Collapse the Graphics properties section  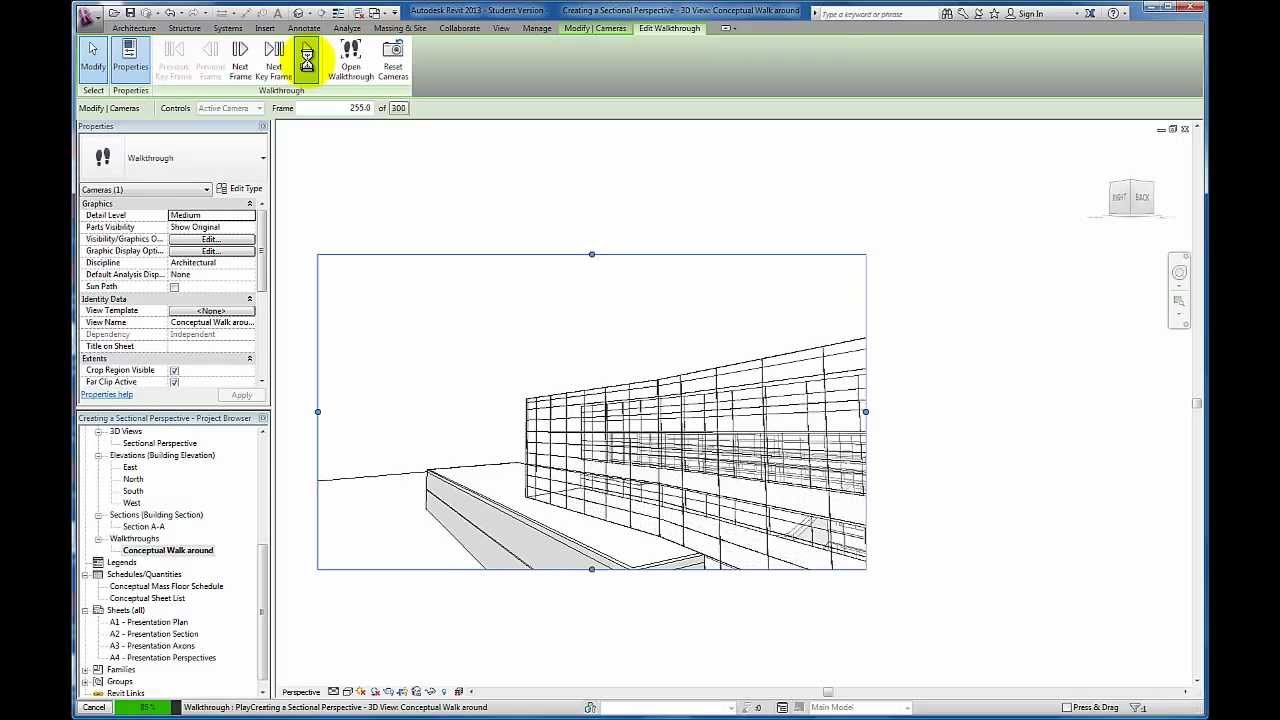point(250,204)
